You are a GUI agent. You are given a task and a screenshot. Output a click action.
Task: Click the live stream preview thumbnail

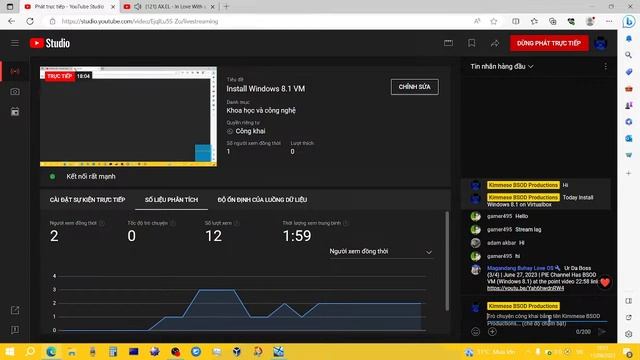tap(128, 116)
